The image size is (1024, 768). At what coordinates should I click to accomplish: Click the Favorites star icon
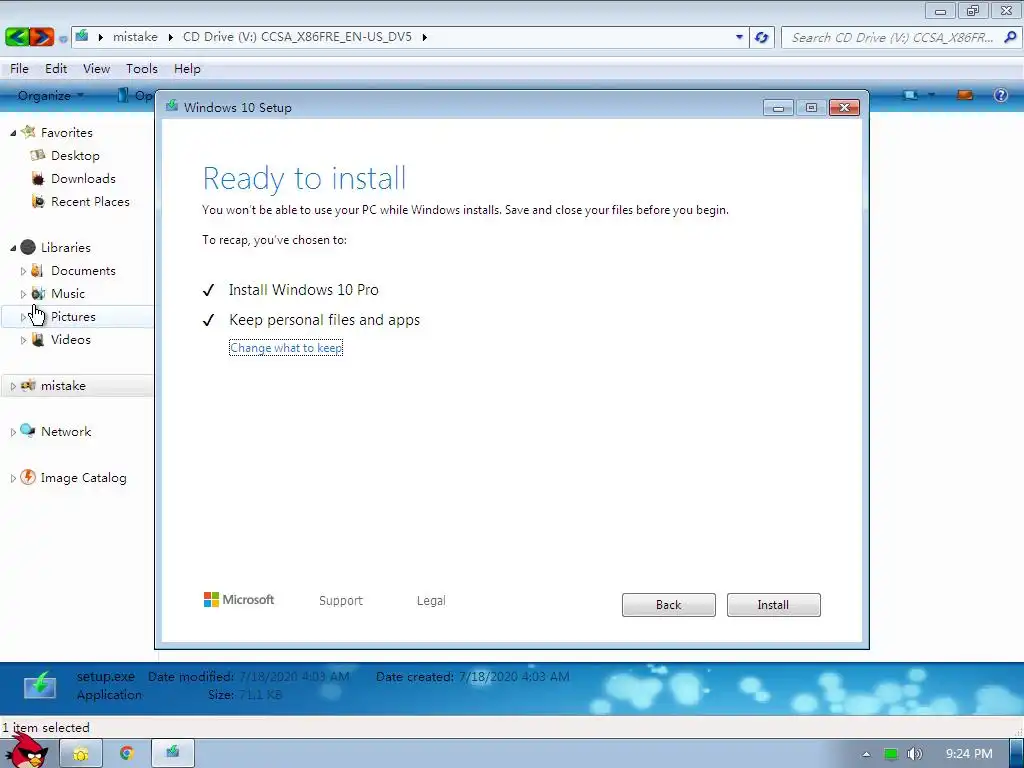click(x=28, y=132)
